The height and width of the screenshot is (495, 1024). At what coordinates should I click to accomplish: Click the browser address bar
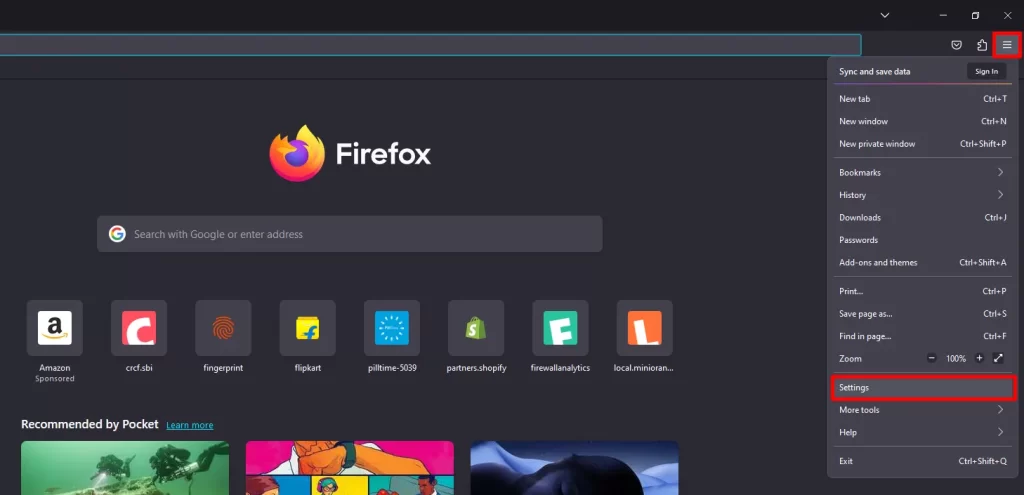click(430, 45)
